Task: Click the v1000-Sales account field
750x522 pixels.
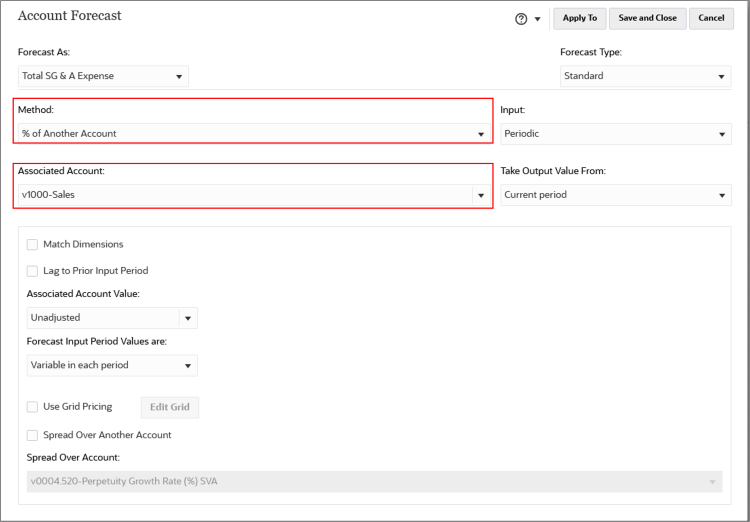Action: pyautogui.click(x=240, y=195)
